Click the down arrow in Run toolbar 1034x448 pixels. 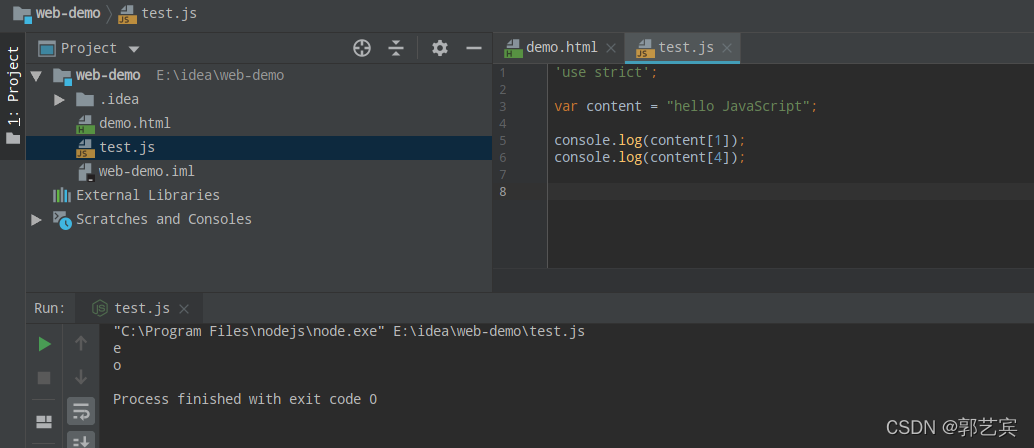coord(81,377)
